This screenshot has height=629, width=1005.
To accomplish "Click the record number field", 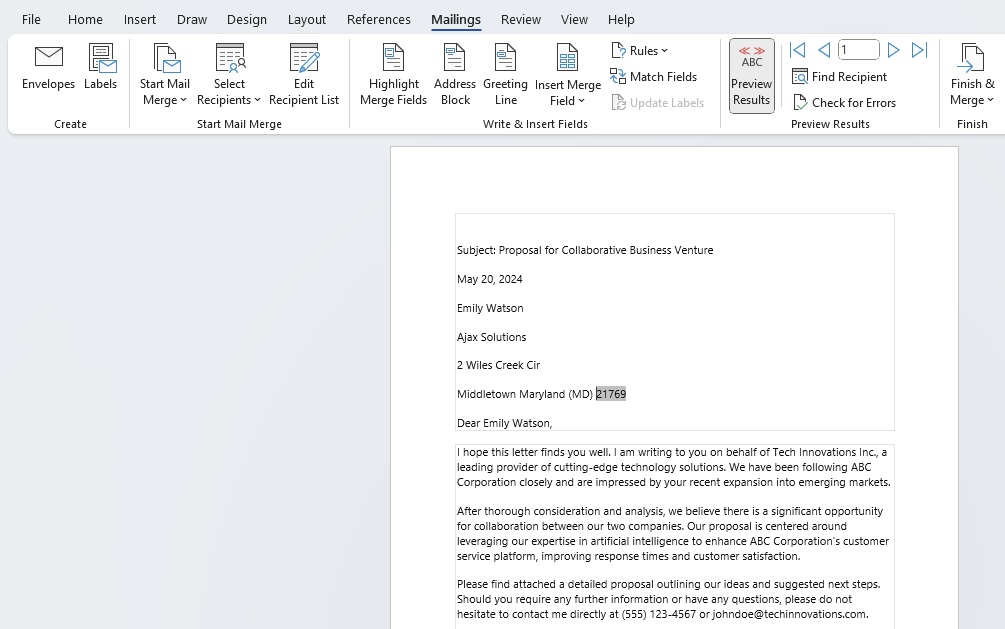I will pyautogui.click(x=859, y=50).
